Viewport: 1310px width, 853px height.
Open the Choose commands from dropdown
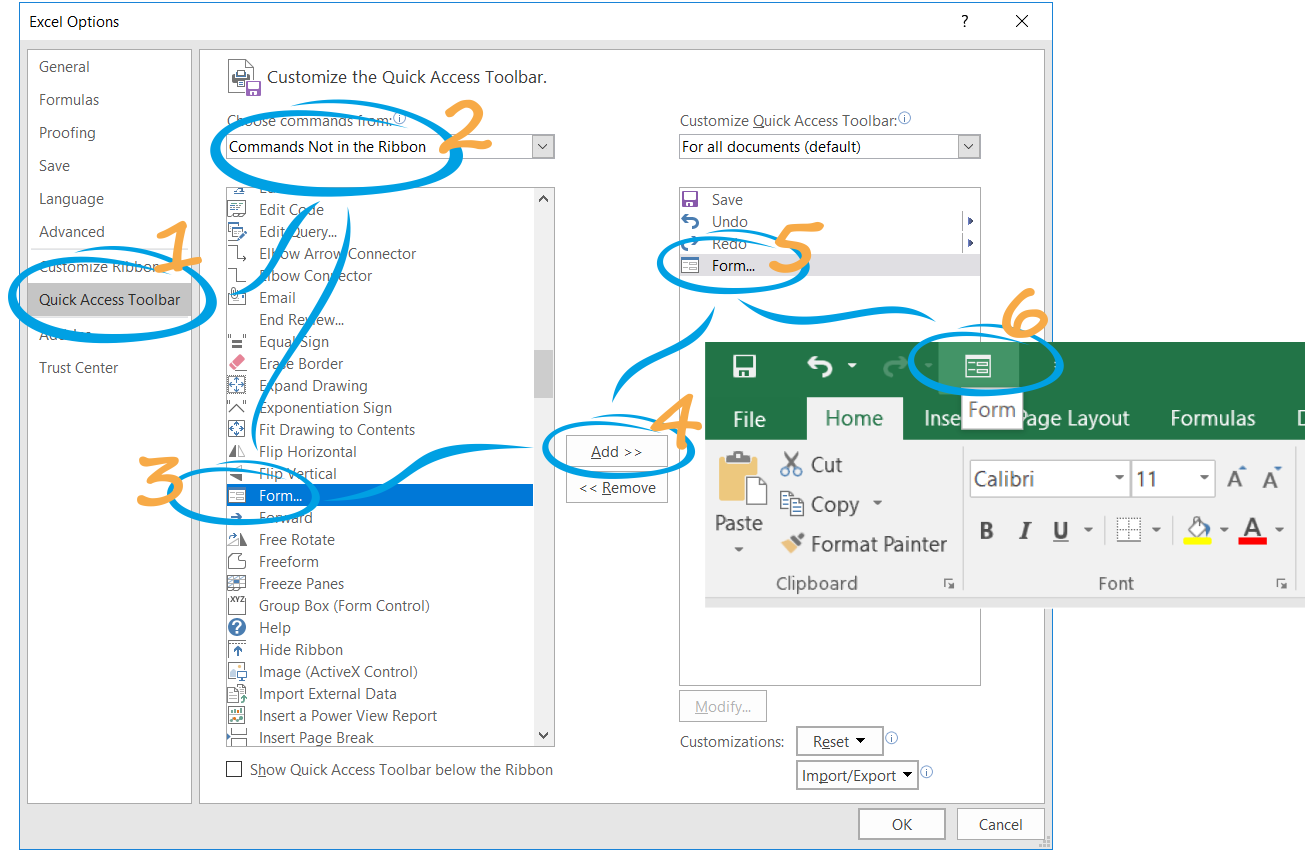pos(542,146)
